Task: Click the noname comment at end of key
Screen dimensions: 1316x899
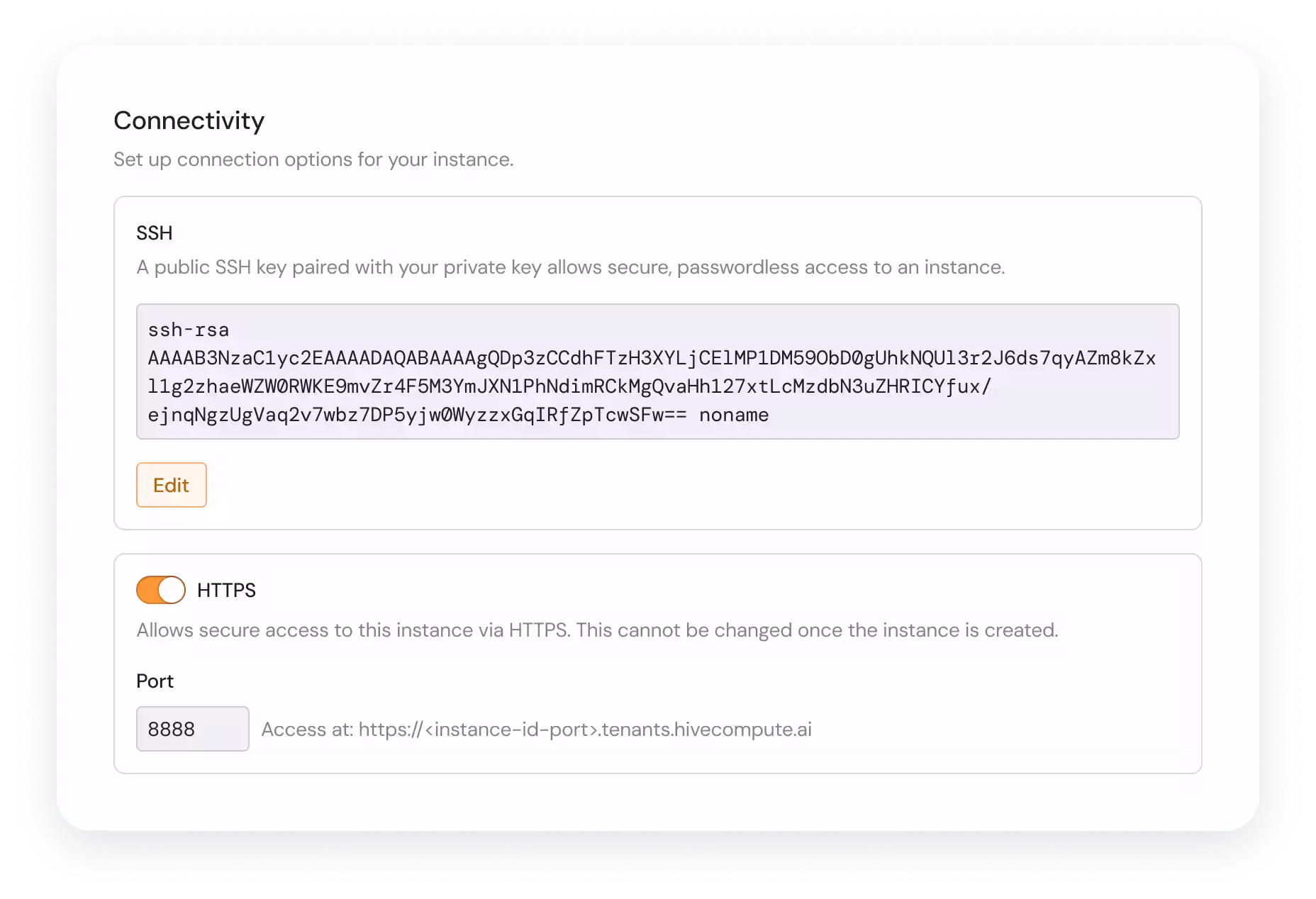Action: [x=733, y=415]
